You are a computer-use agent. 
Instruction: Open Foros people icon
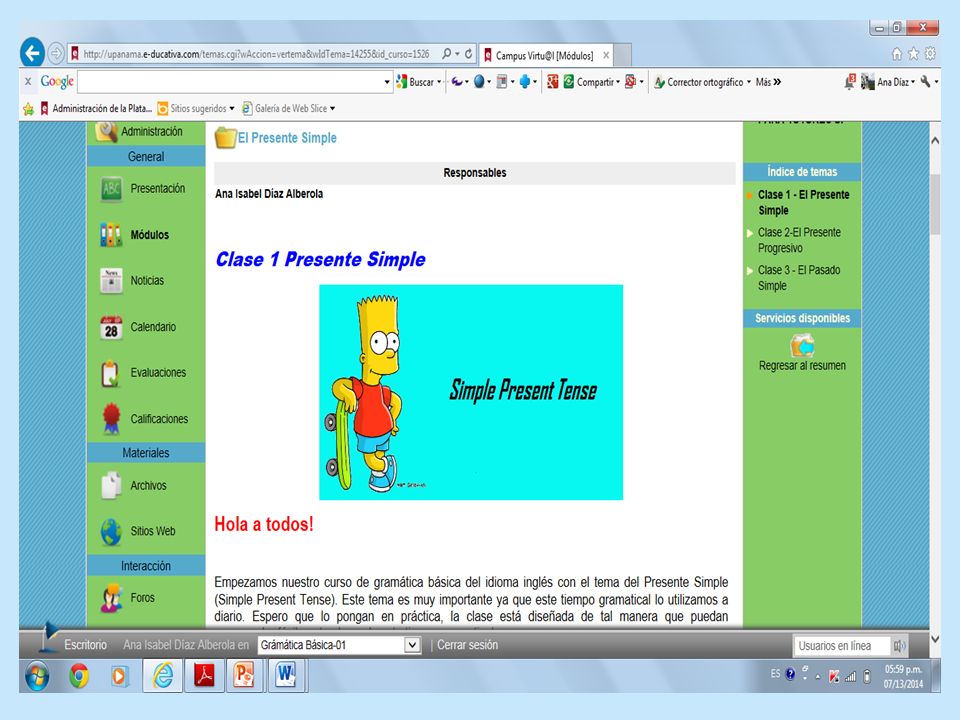pyautogui.click(x=111, y=598)
